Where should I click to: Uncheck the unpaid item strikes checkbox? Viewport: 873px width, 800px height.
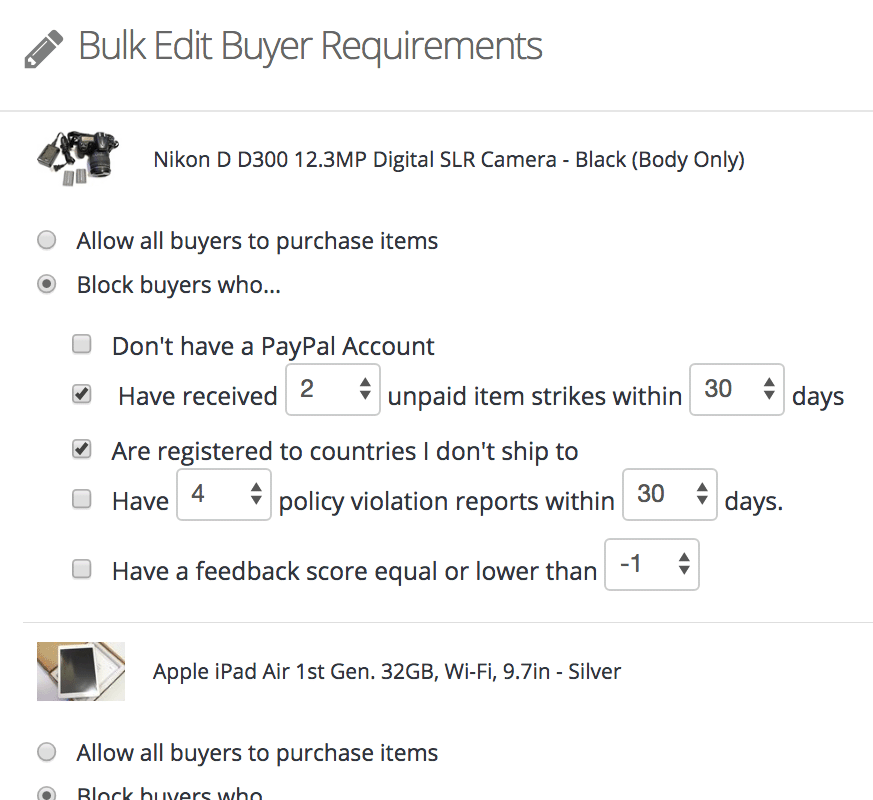[82, 395]
